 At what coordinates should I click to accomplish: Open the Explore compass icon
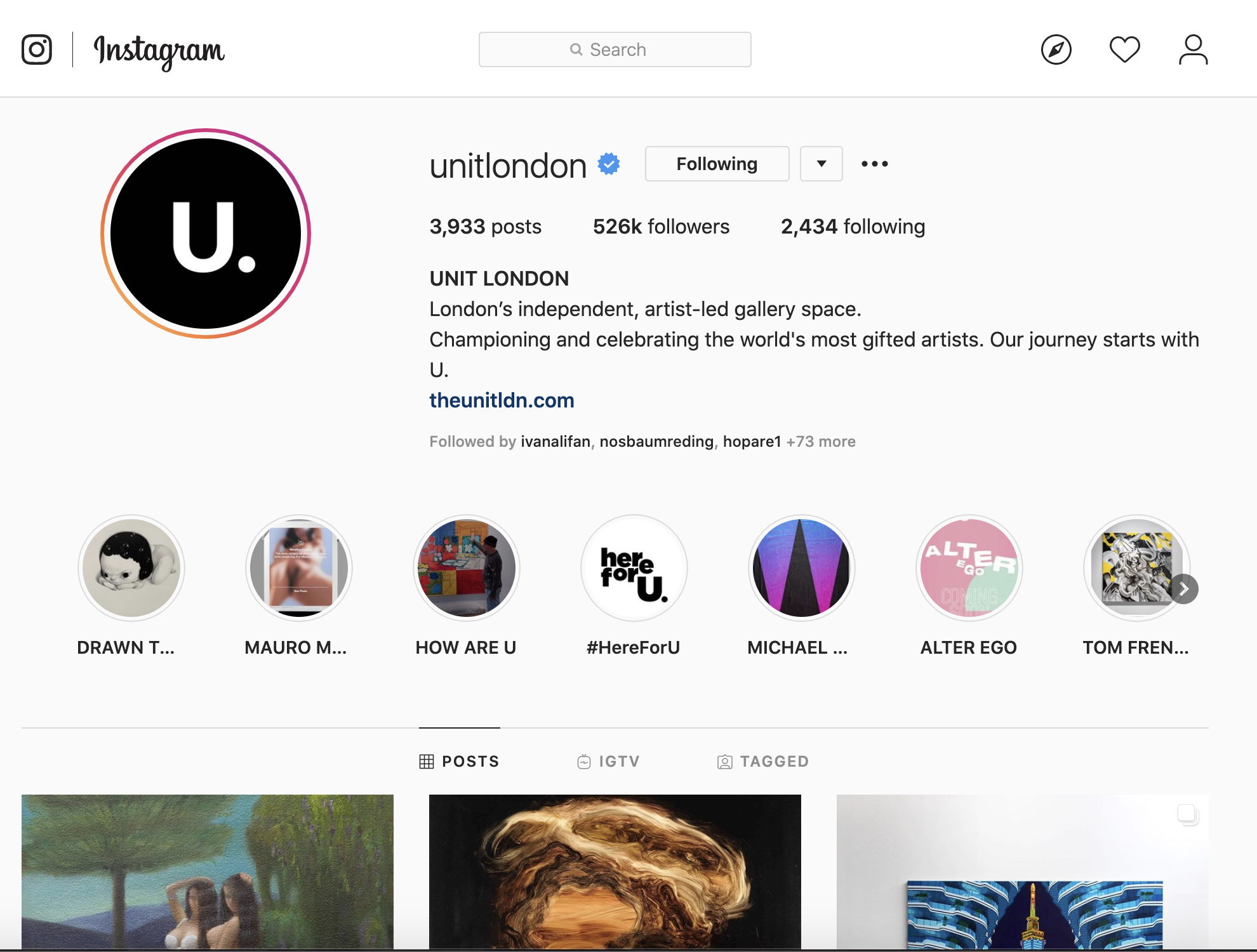[x=1056, y=50]
